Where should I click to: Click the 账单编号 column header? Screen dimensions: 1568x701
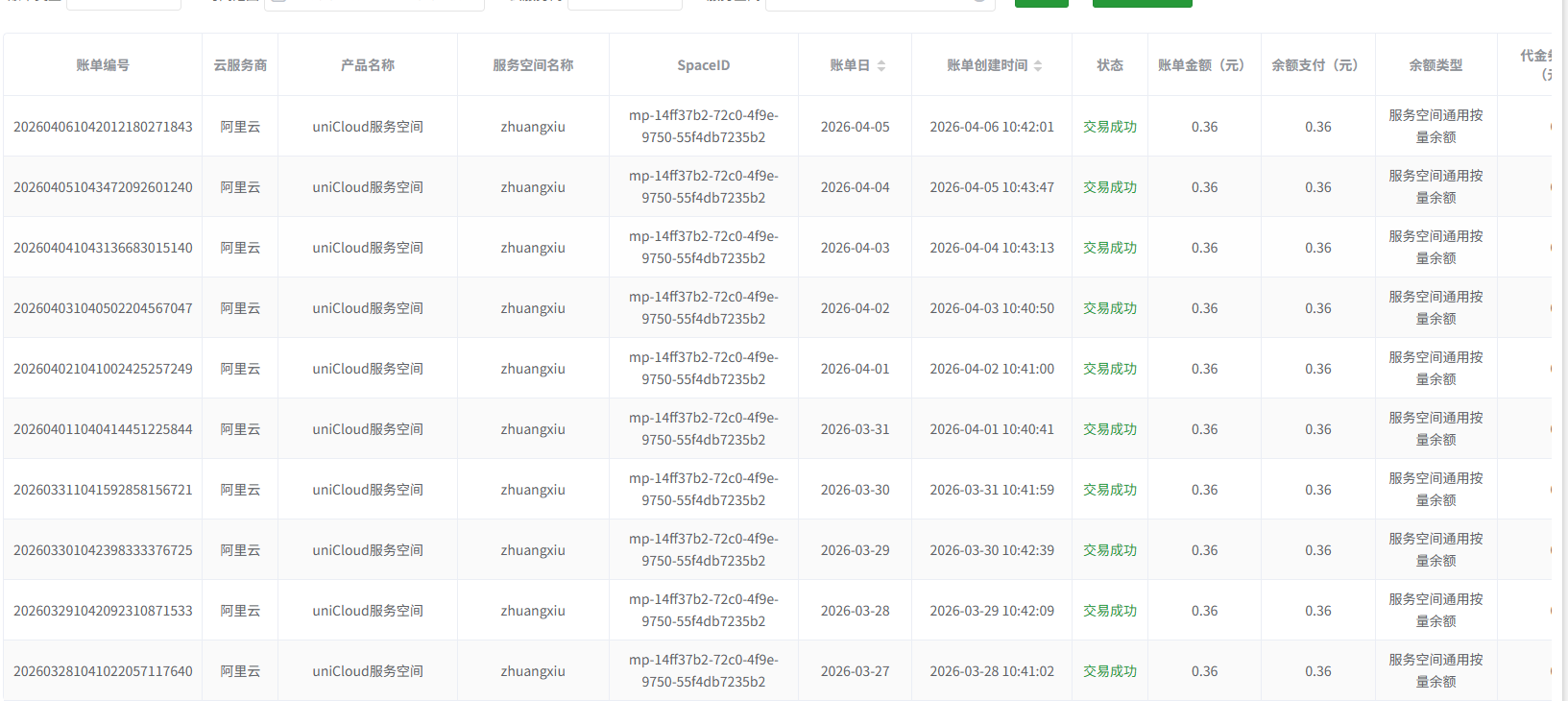point(103,65)
